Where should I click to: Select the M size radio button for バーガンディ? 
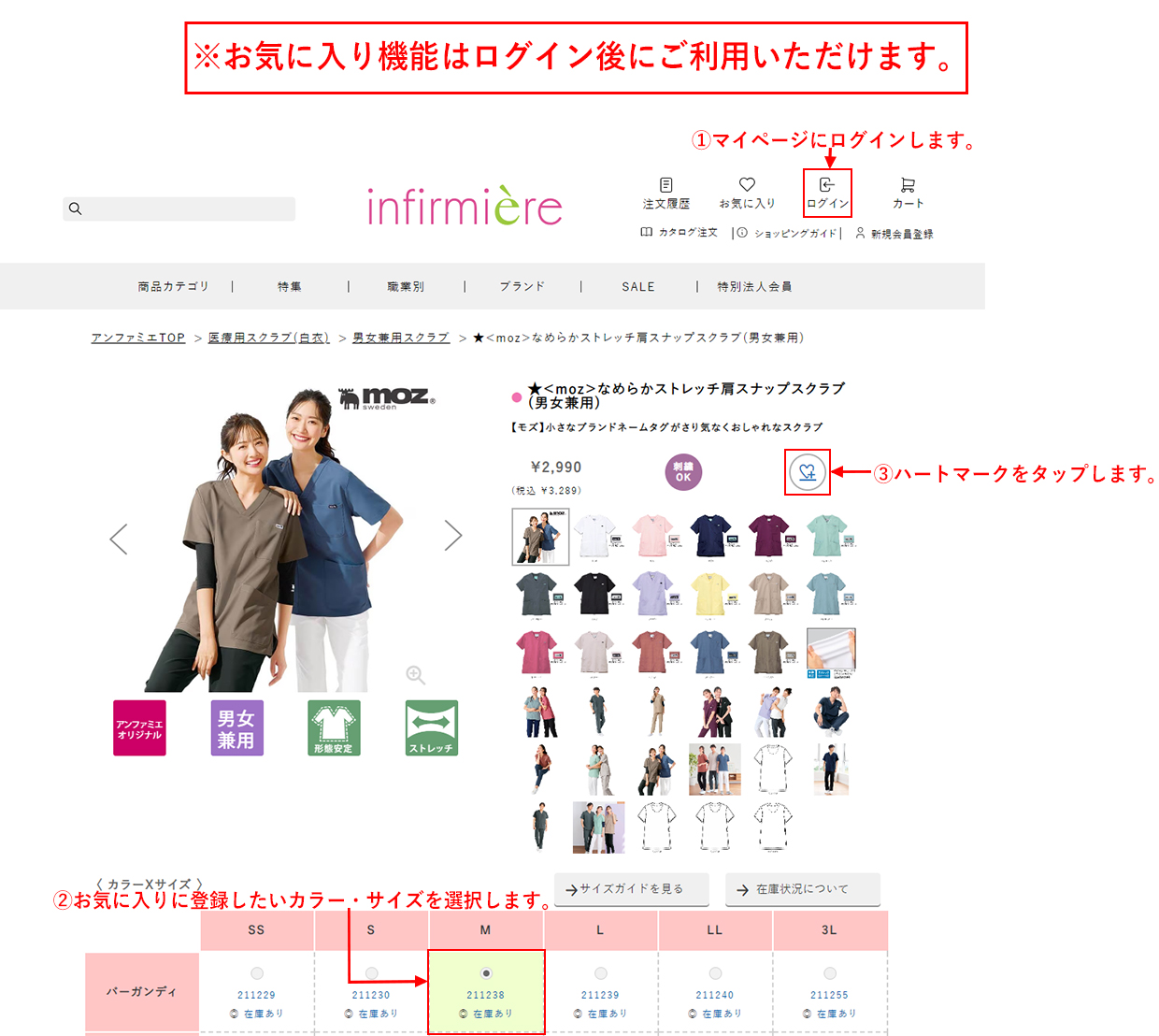pos(486,972)
